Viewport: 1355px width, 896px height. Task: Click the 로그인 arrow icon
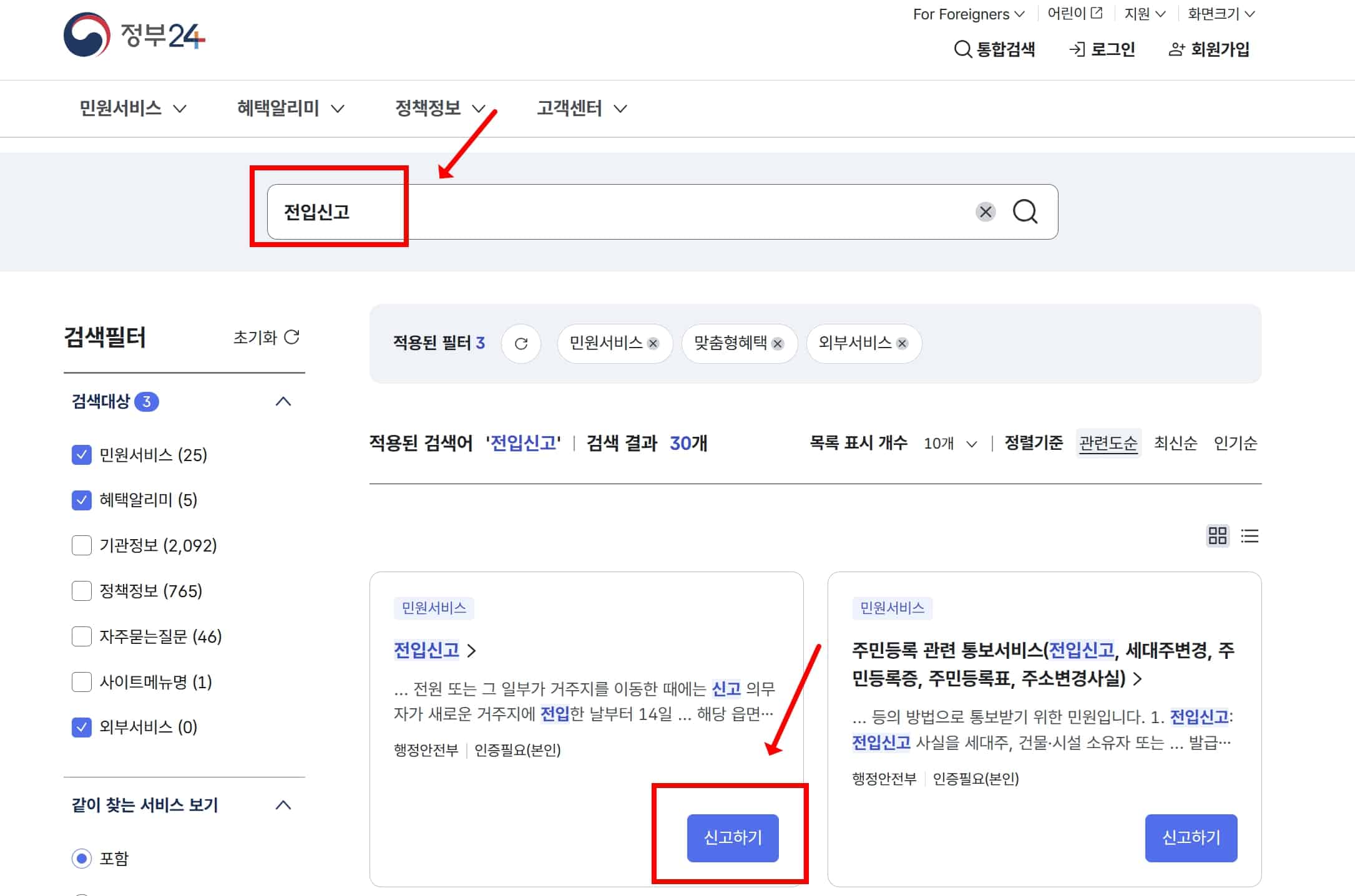tap(1077, 49)
